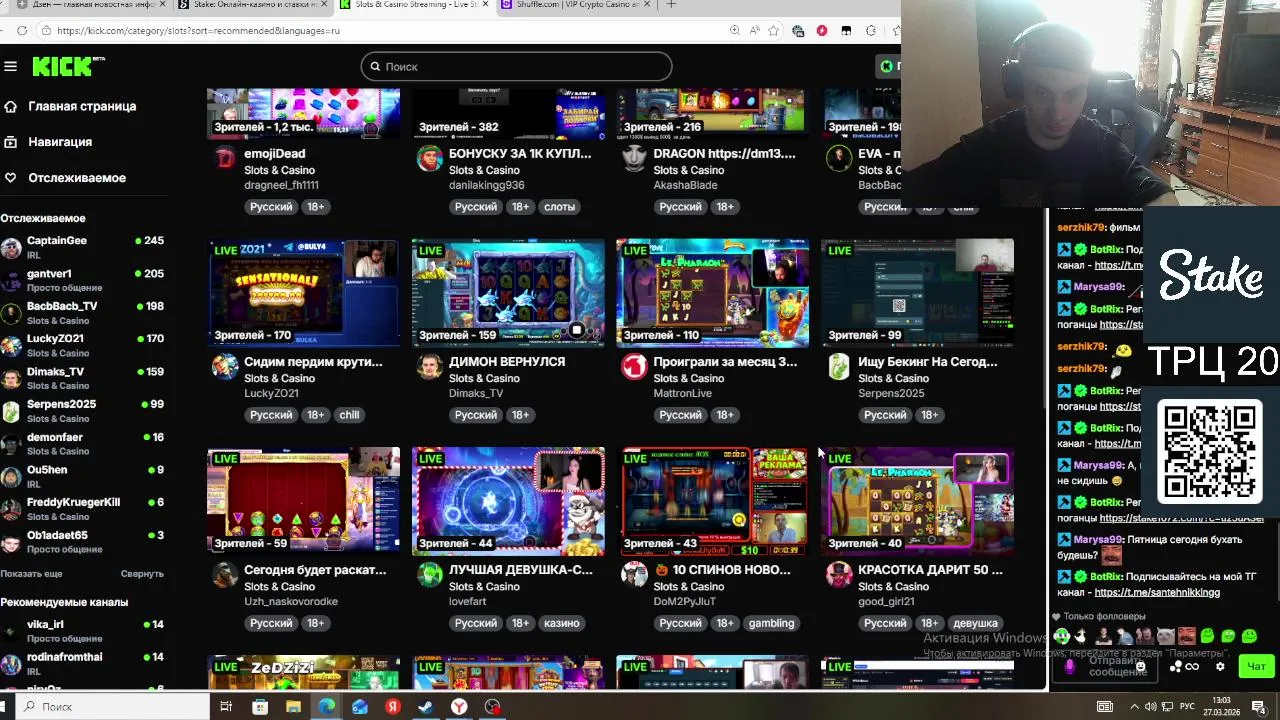Open the Kick hamburger sidebar menu
Viewport: 1280px width, 720px height.
pos(10,66)
